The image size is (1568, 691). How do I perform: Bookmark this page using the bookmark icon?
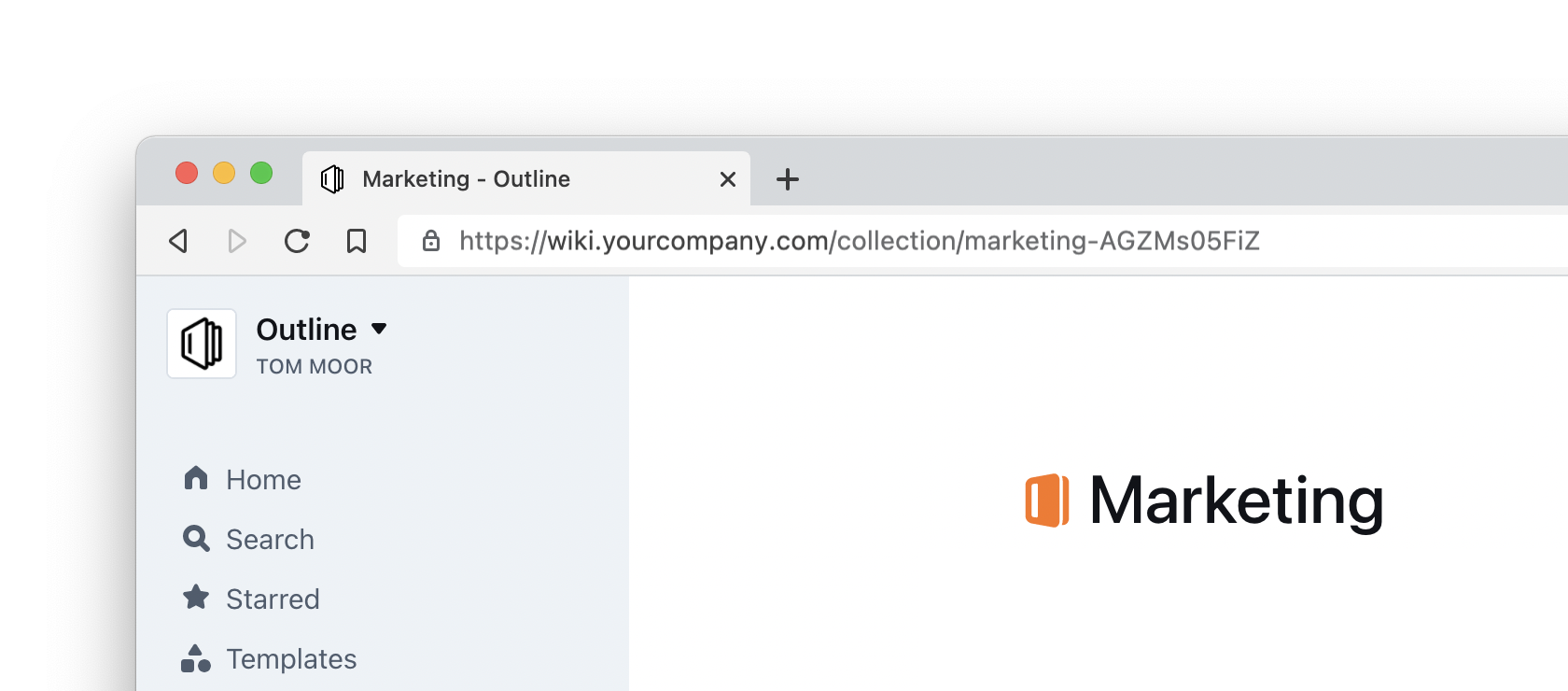[357, 241]
